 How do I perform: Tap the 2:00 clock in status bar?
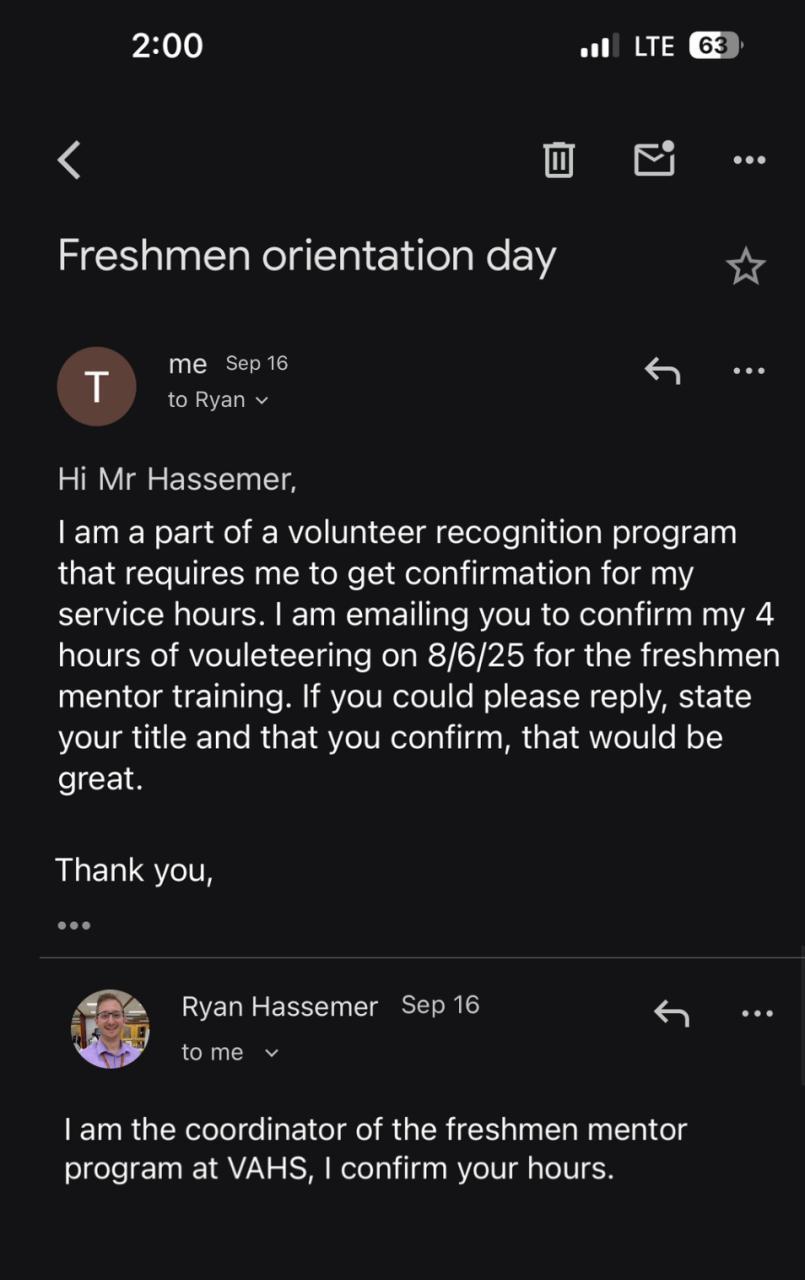click(167, 46)
